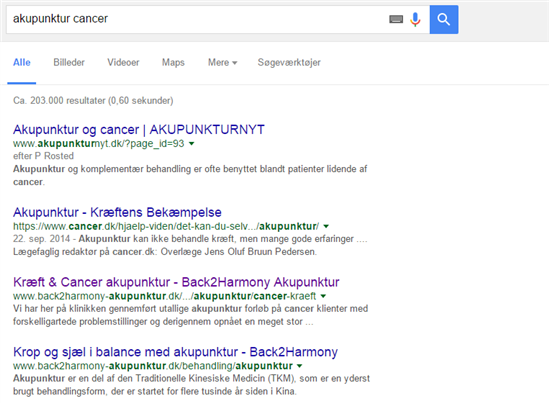Click the www.akupunkturnyt.dk green URL text
Image resolution: width=549 pixels, height=403 pixels.
[99, 144]
